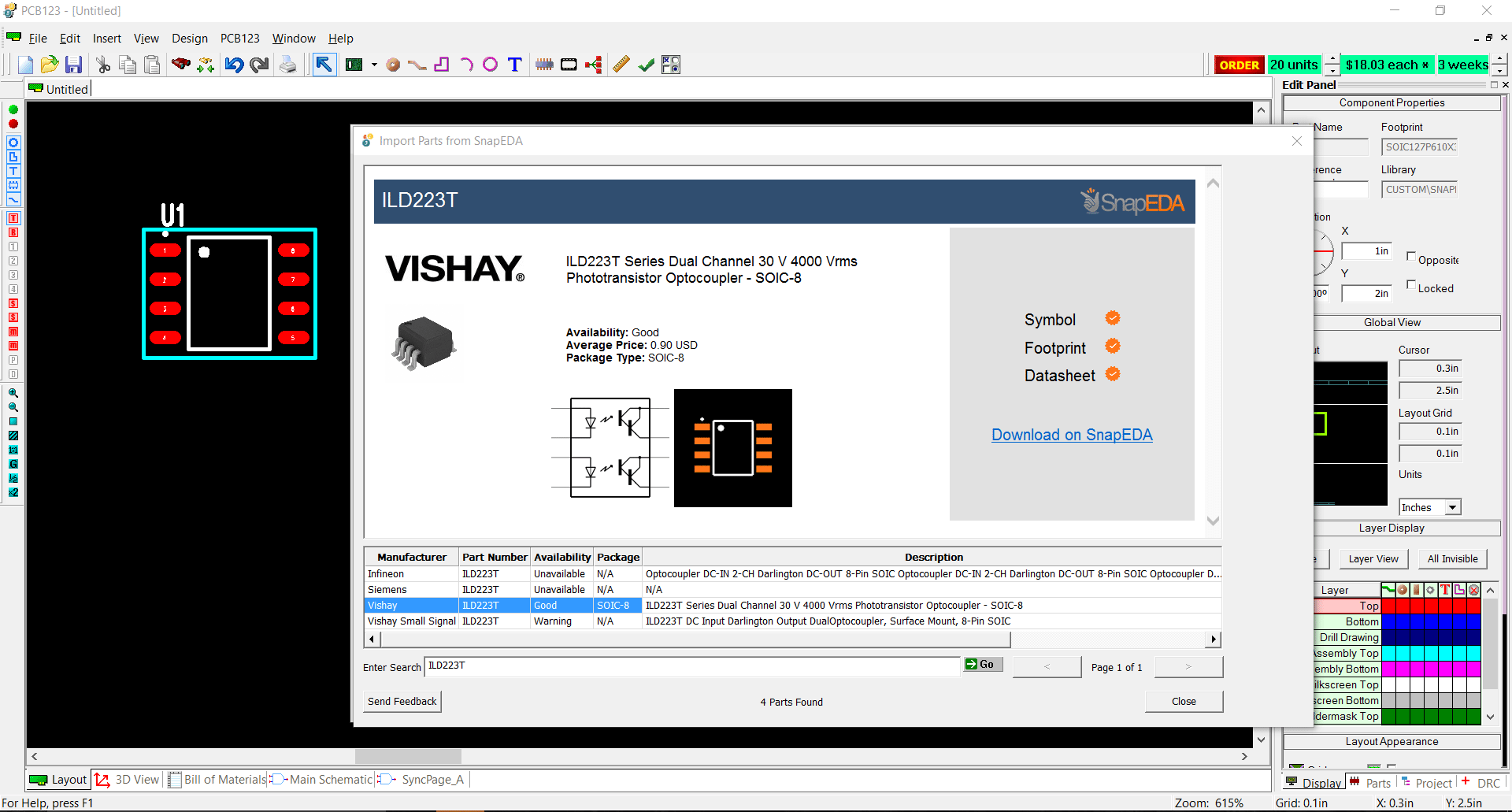Expand the dropdown arrow beside board tool
Image resolution: width=1512 pixels, height=812 pixels.
tap(374, 65)
